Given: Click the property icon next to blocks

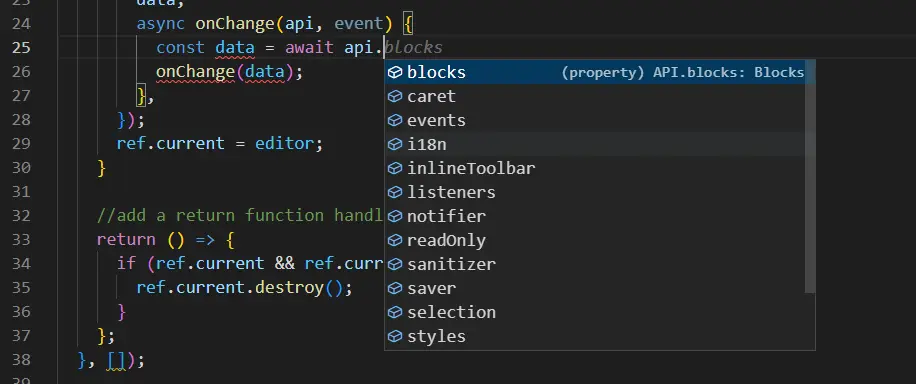Looking at the screenshot, I should [x=395, y=72].
